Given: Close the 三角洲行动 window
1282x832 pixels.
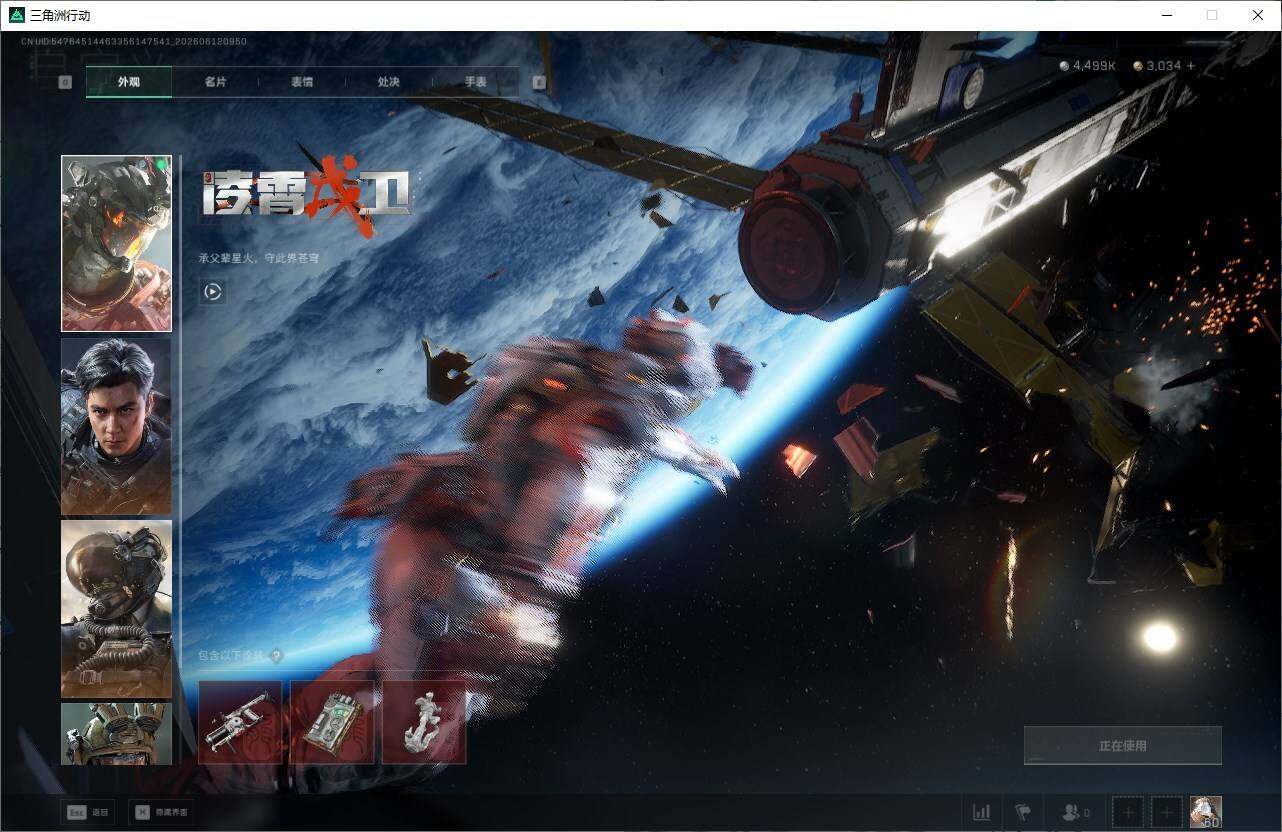Looking at the screenshot, I should 1258,15.
